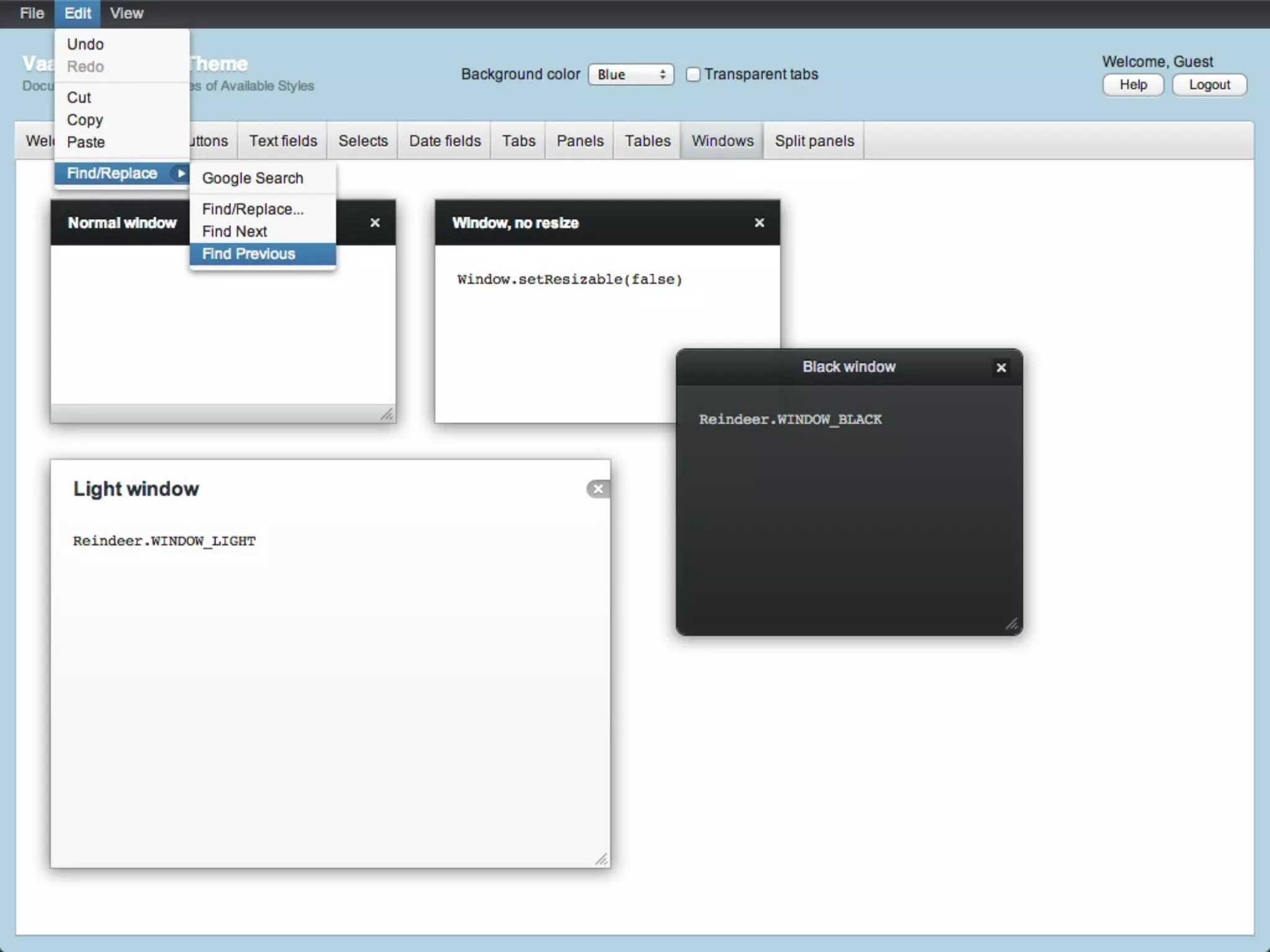
Task: Click the Find/Replace submenu arrow icon
Action: point(180,174)
